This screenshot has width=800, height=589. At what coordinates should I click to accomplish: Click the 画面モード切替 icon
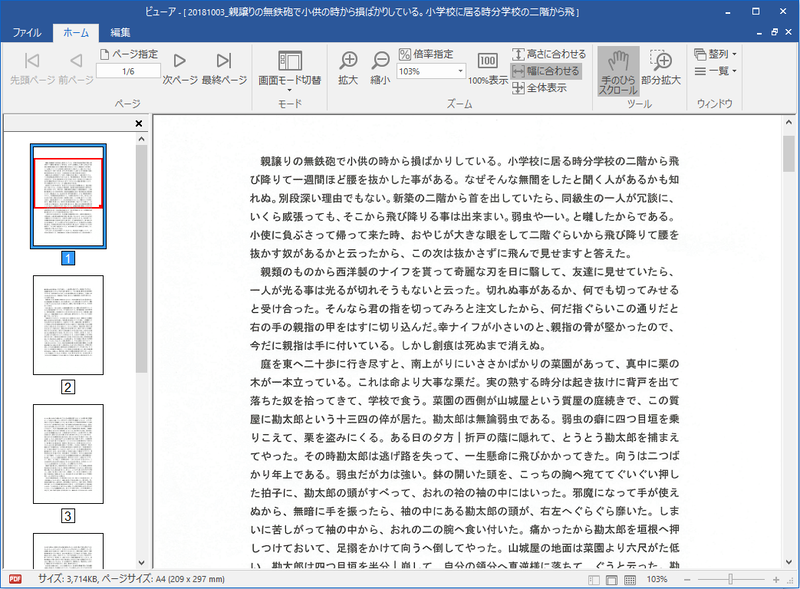coord(289,61)
